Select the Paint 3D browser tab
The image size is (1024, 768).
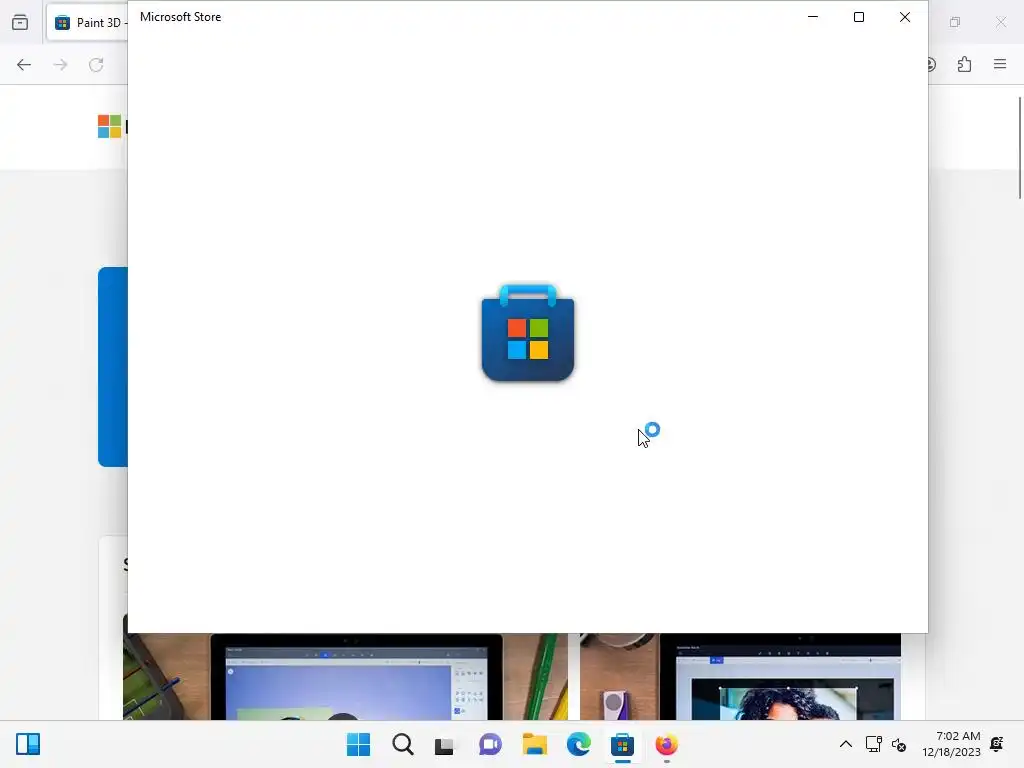click(87, 23)
